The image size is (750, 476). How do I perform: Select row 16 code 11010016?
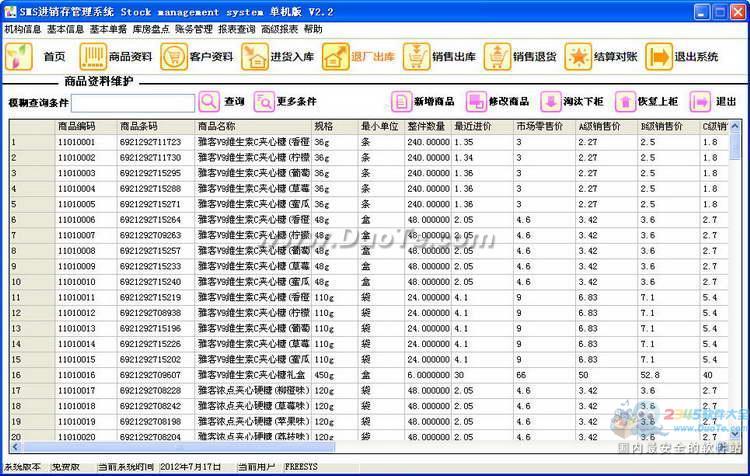86,375
